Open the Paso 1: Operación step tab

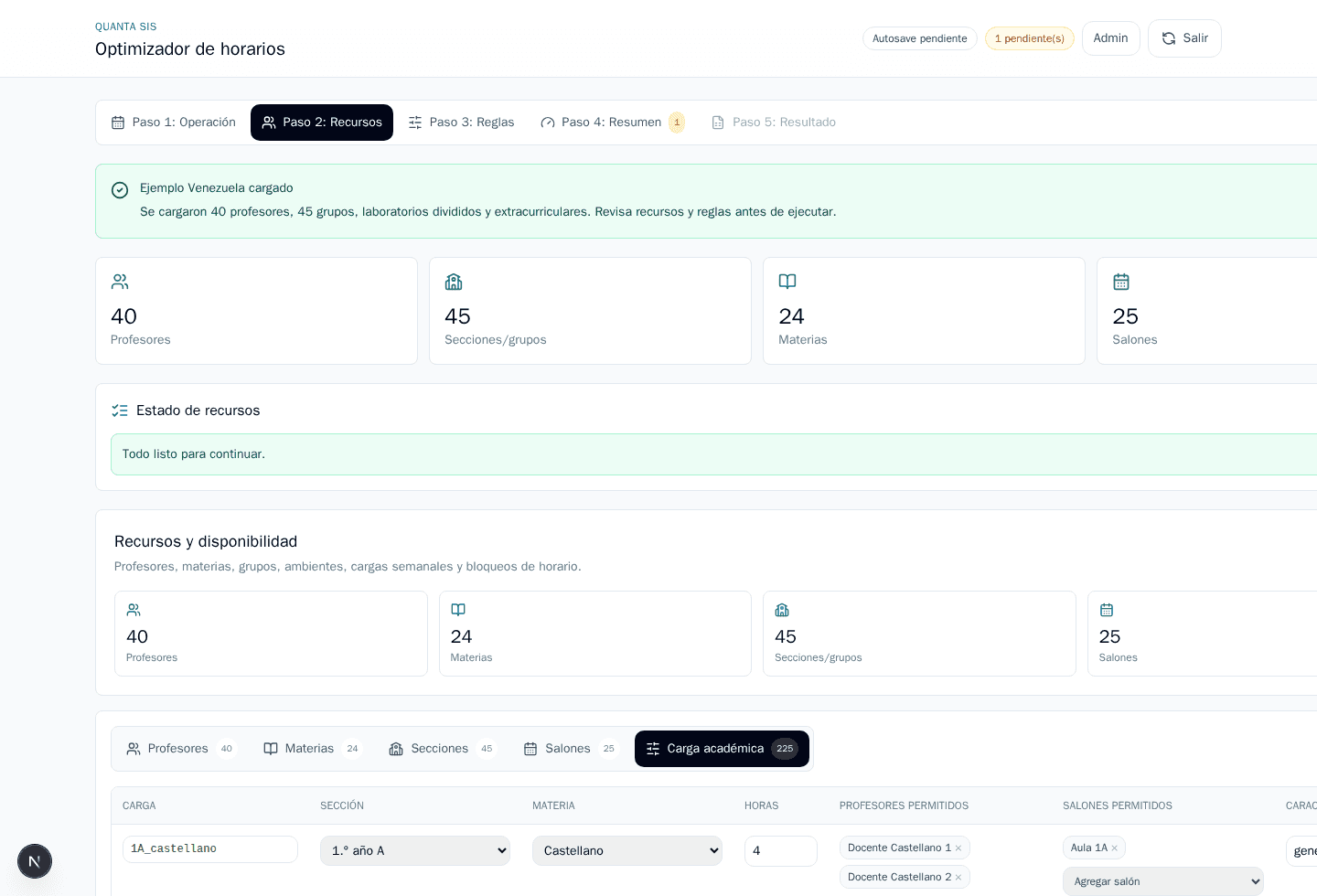coord(173,123)
